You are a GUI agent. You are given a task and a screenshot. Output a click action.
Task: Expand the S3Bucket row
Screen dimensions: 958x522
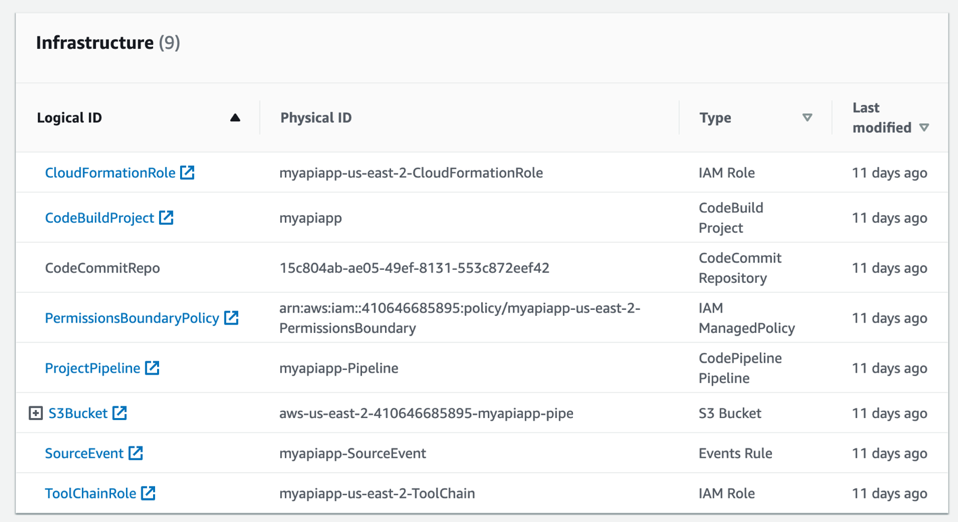[35, 413]
